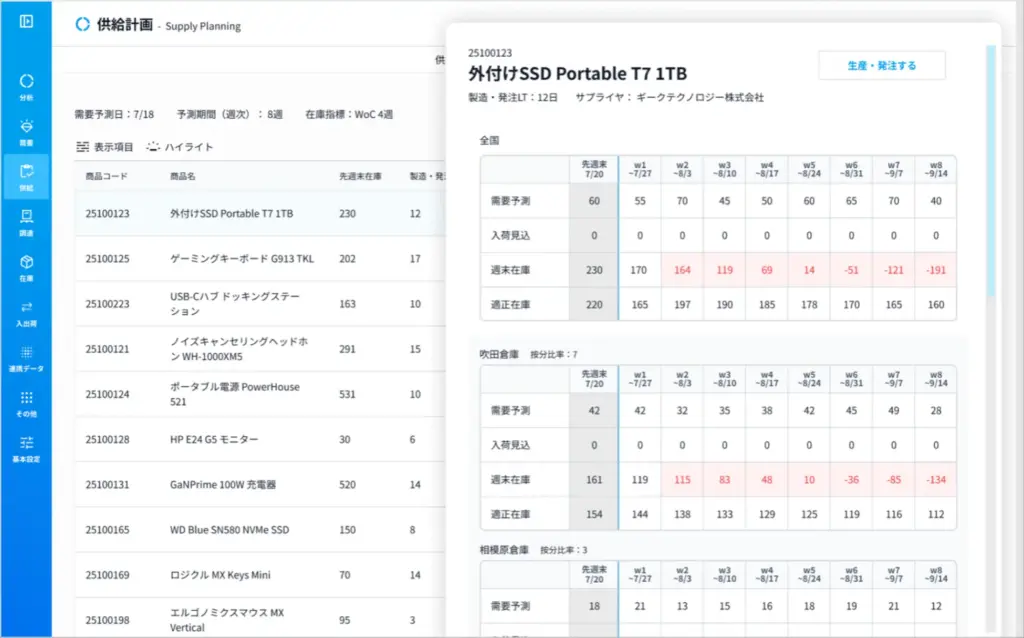
Task: Click 全国 入荷見込 row label
Action: click(x=511, y=236)
